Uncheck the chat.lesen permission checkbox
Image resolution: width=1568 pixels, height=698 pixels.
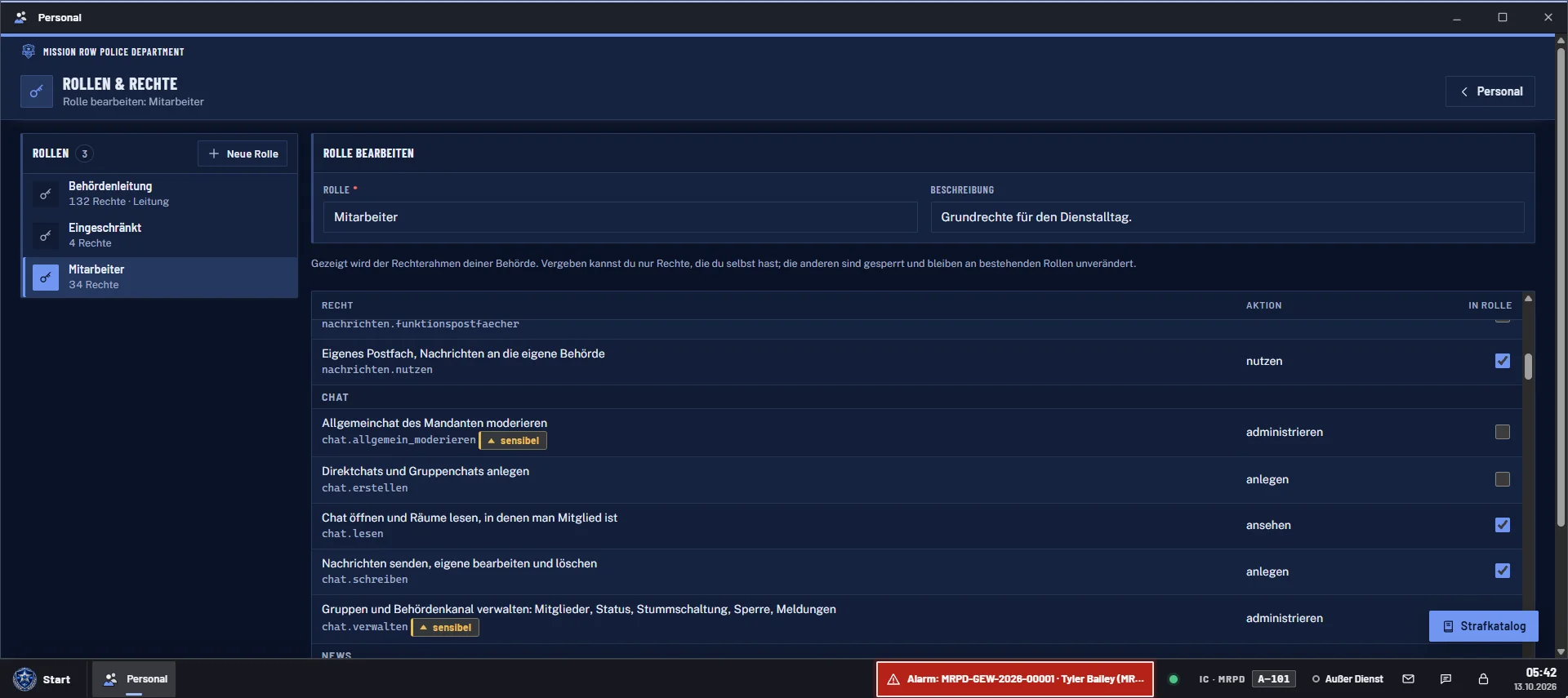[1503, 525]
